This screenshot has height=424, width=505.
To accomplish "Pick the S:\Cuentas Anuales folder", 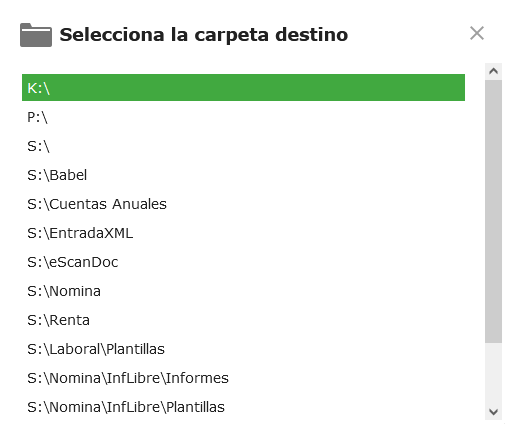I will click(243, 204).
